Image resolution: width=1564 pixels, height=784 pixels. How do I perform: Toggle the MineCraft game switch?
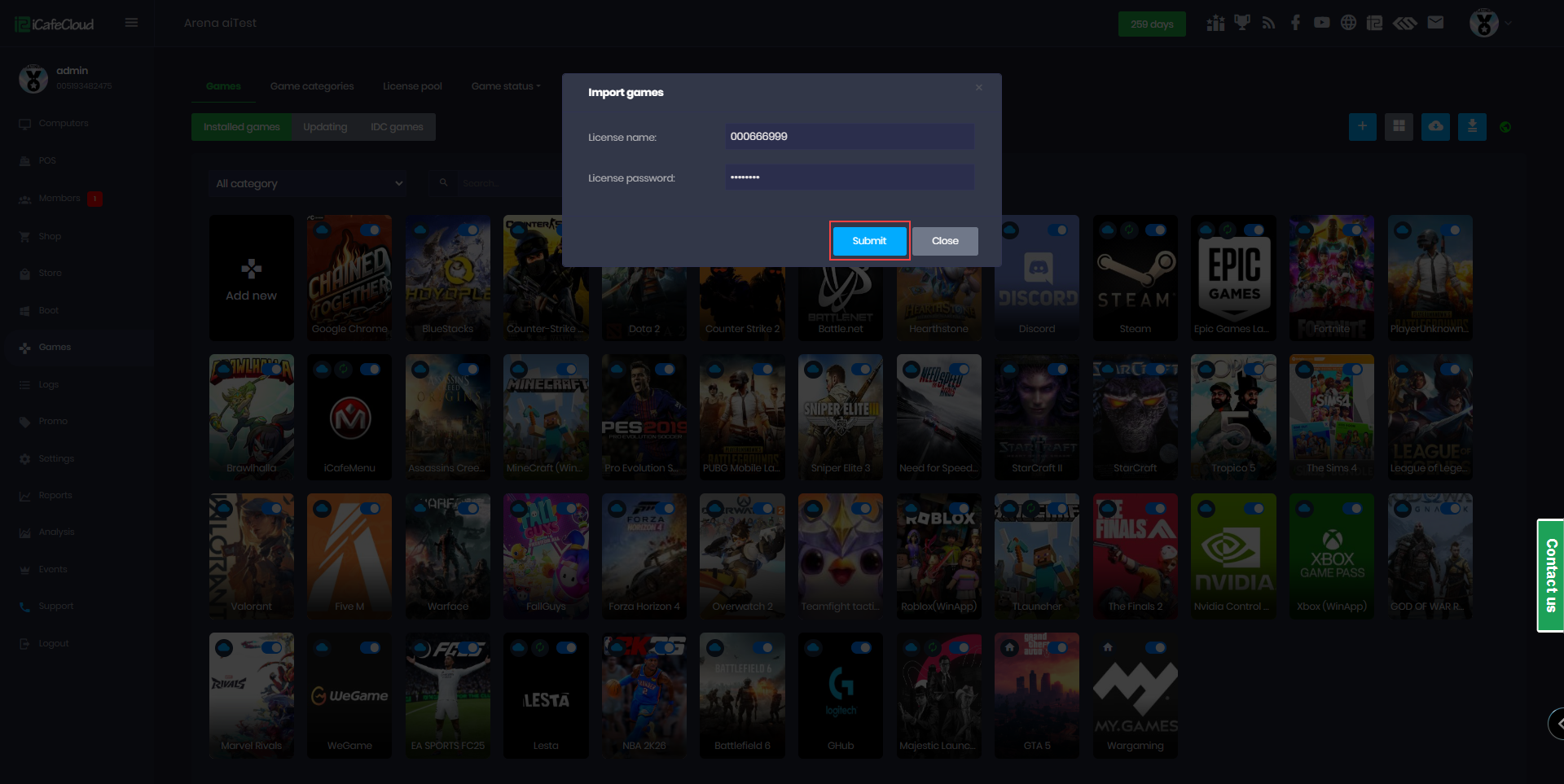pos(567,370)
